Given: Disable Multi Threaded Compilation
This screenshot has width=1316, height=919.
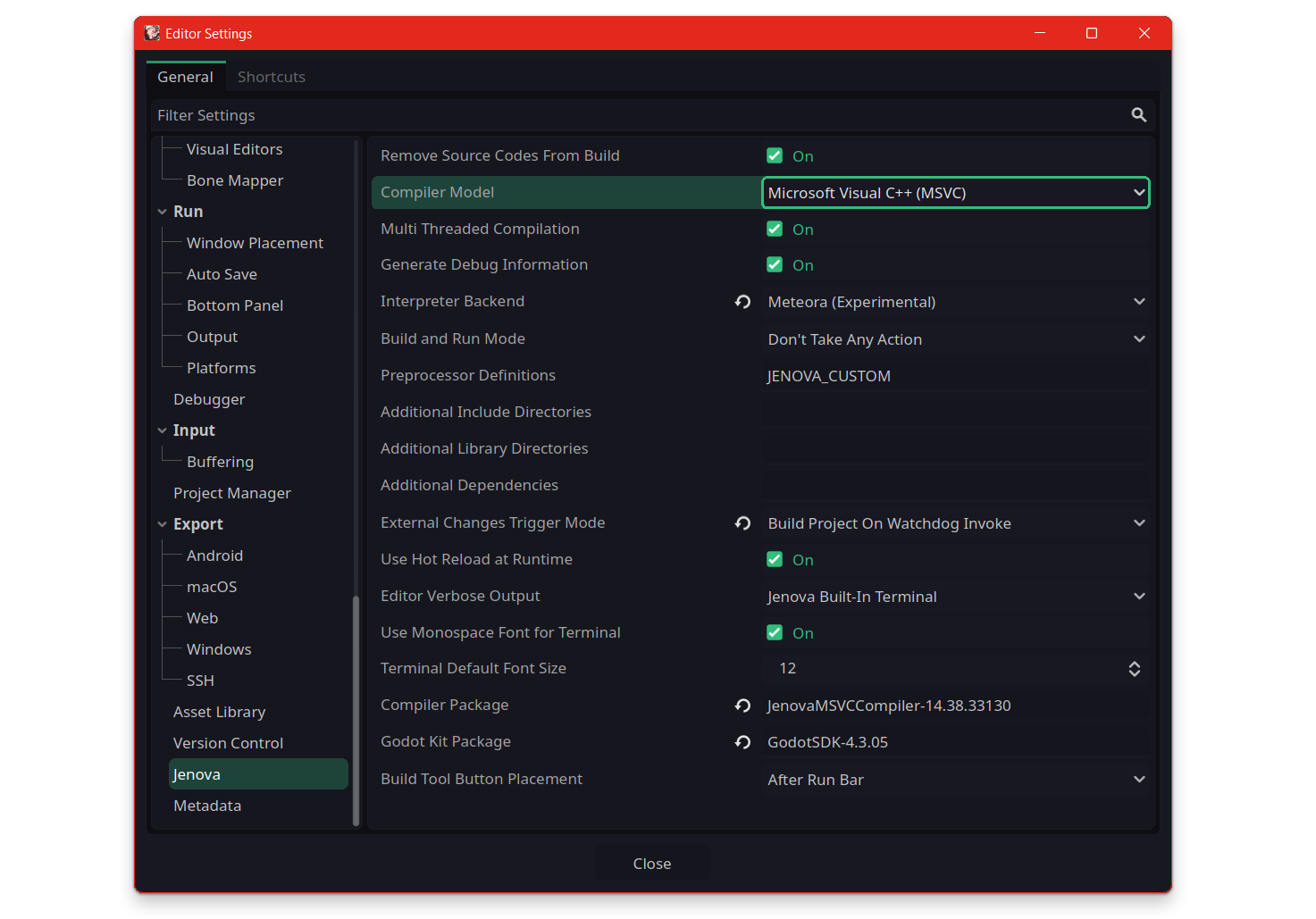Looking at the screenshot, I should tap(775, 229).
